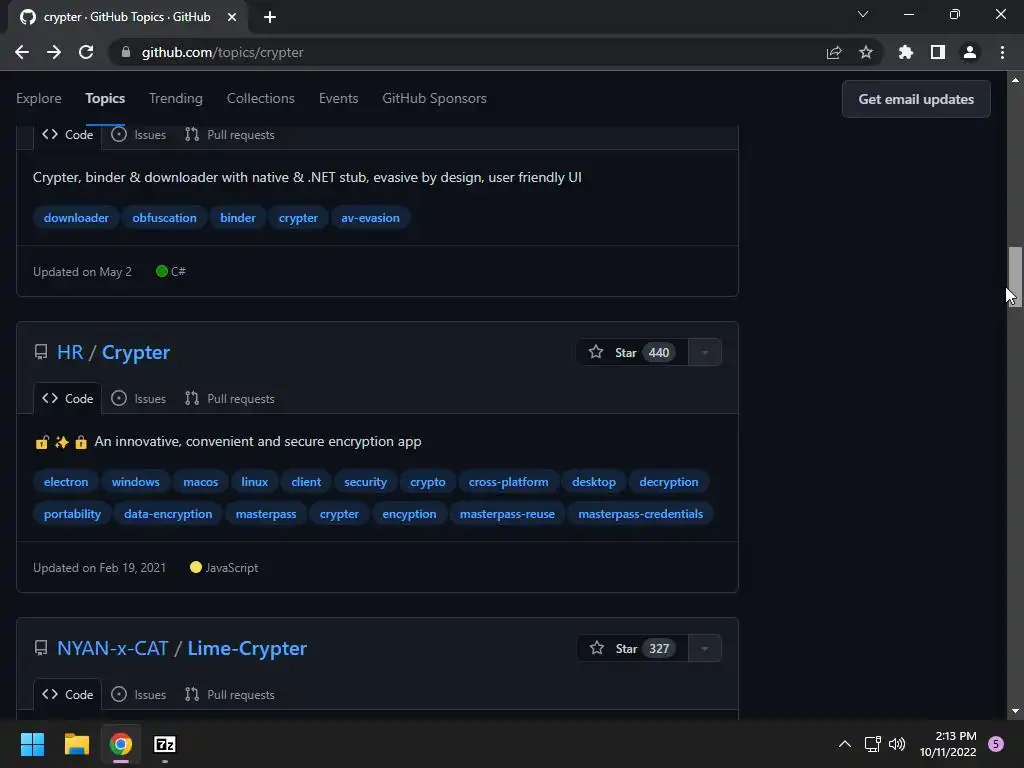Open the Chrome side panel icon
The height and width of the screenshot is (768, 1024).
pyautogui.click(x=938, y=52)
